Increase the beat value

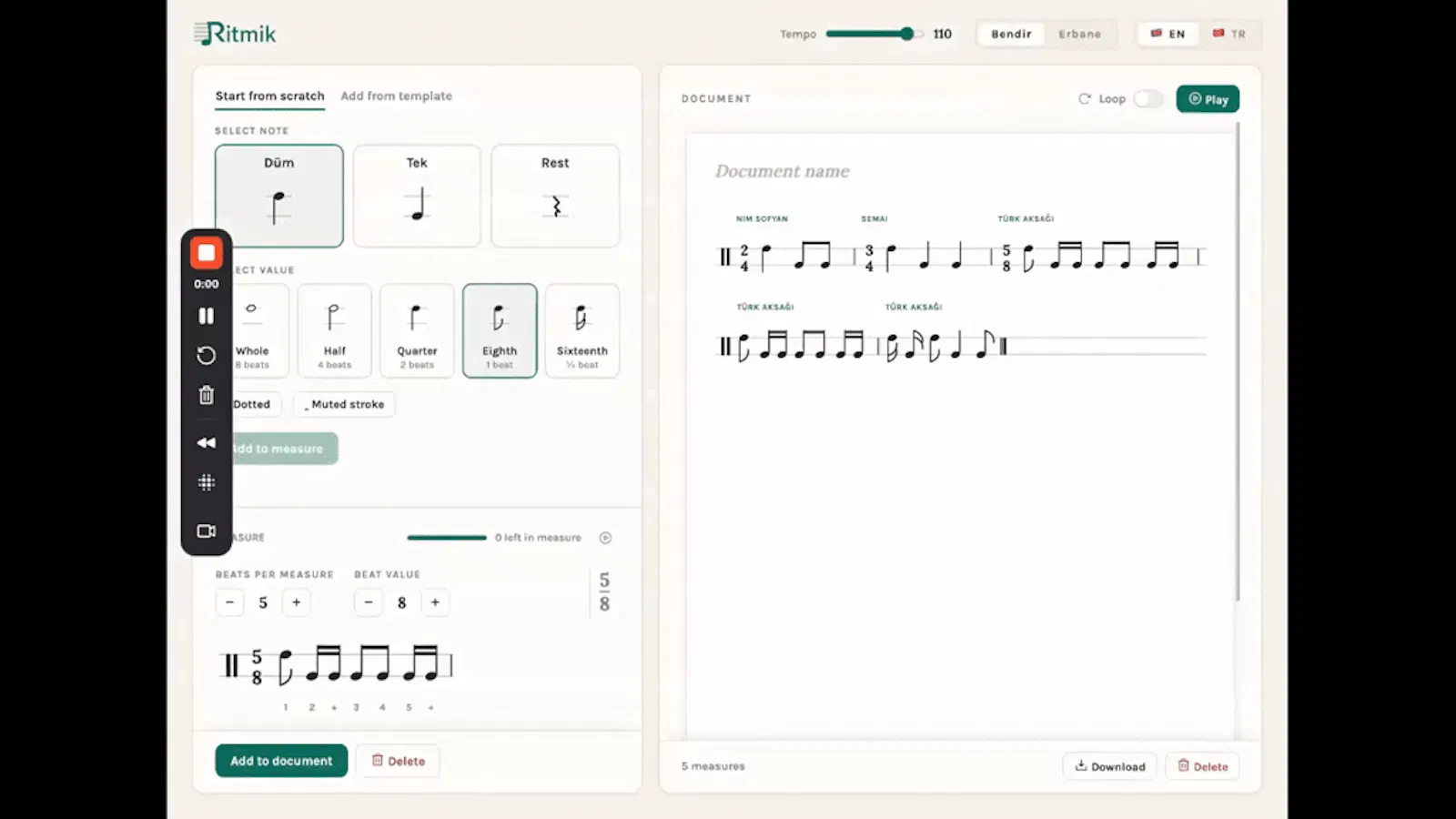click(435, 602)
